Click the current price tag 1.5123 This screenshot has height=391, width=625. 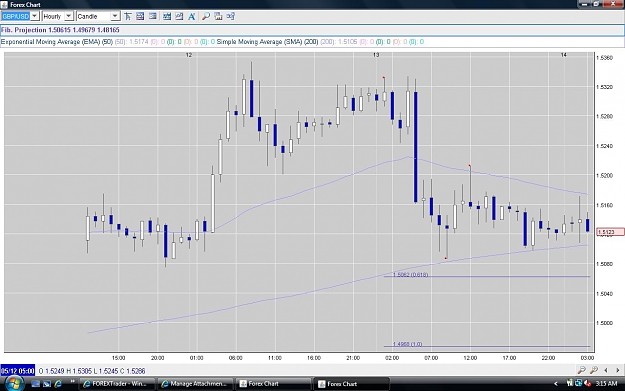coord(610,232)
